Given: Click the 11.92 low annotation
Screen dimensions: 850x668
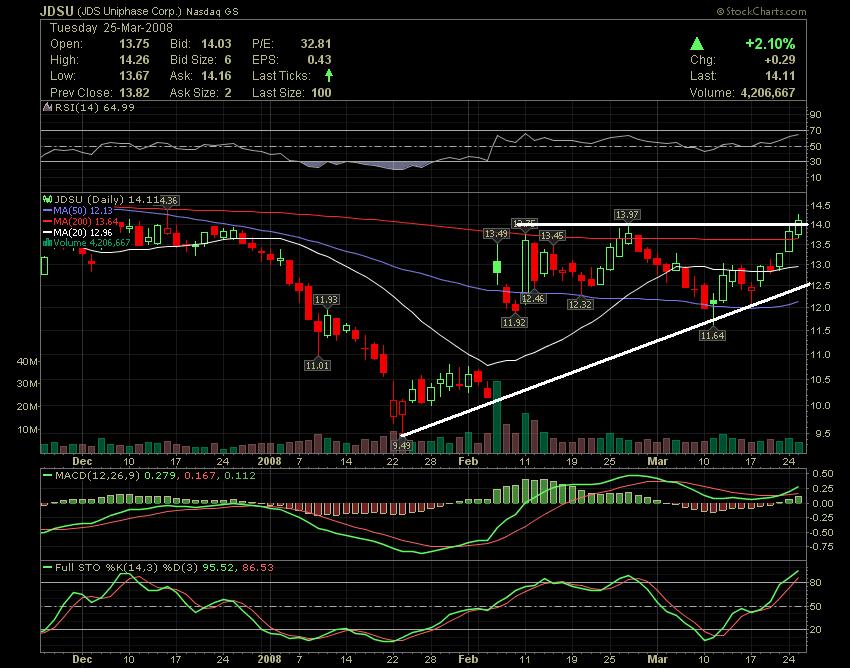Looking at the screenshot, I should 514,322.
